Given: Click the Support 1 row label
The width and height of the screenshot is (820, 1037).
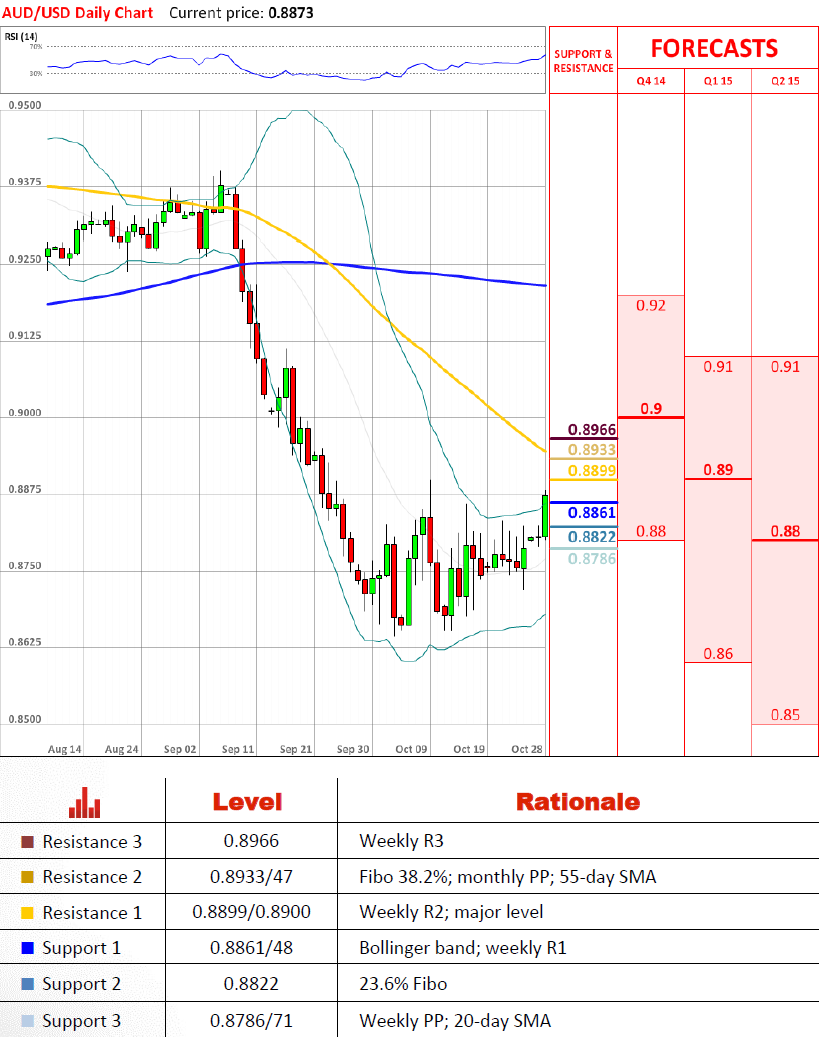Looking at the screenshot, I should point(81,948).
